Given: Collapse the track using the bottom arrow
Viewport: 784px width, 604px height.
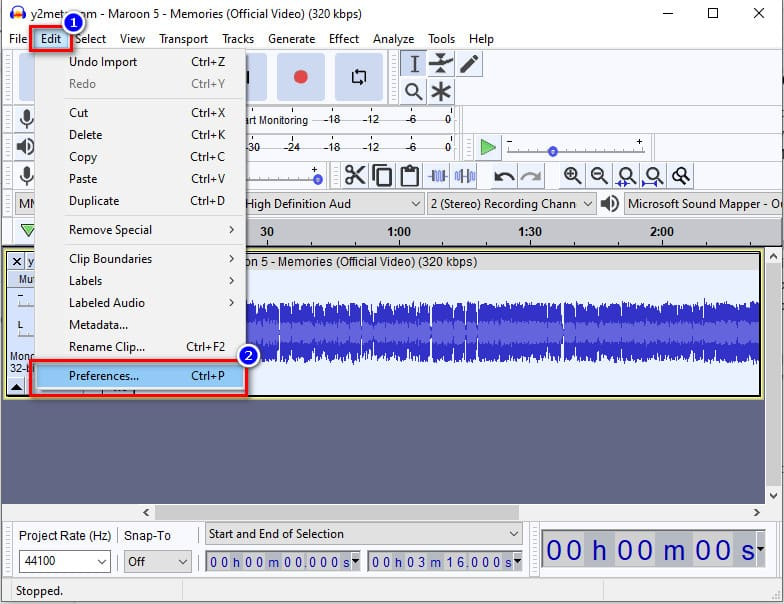Looking at the screenshot, I should pyautogui.click(x=17, y=387).
